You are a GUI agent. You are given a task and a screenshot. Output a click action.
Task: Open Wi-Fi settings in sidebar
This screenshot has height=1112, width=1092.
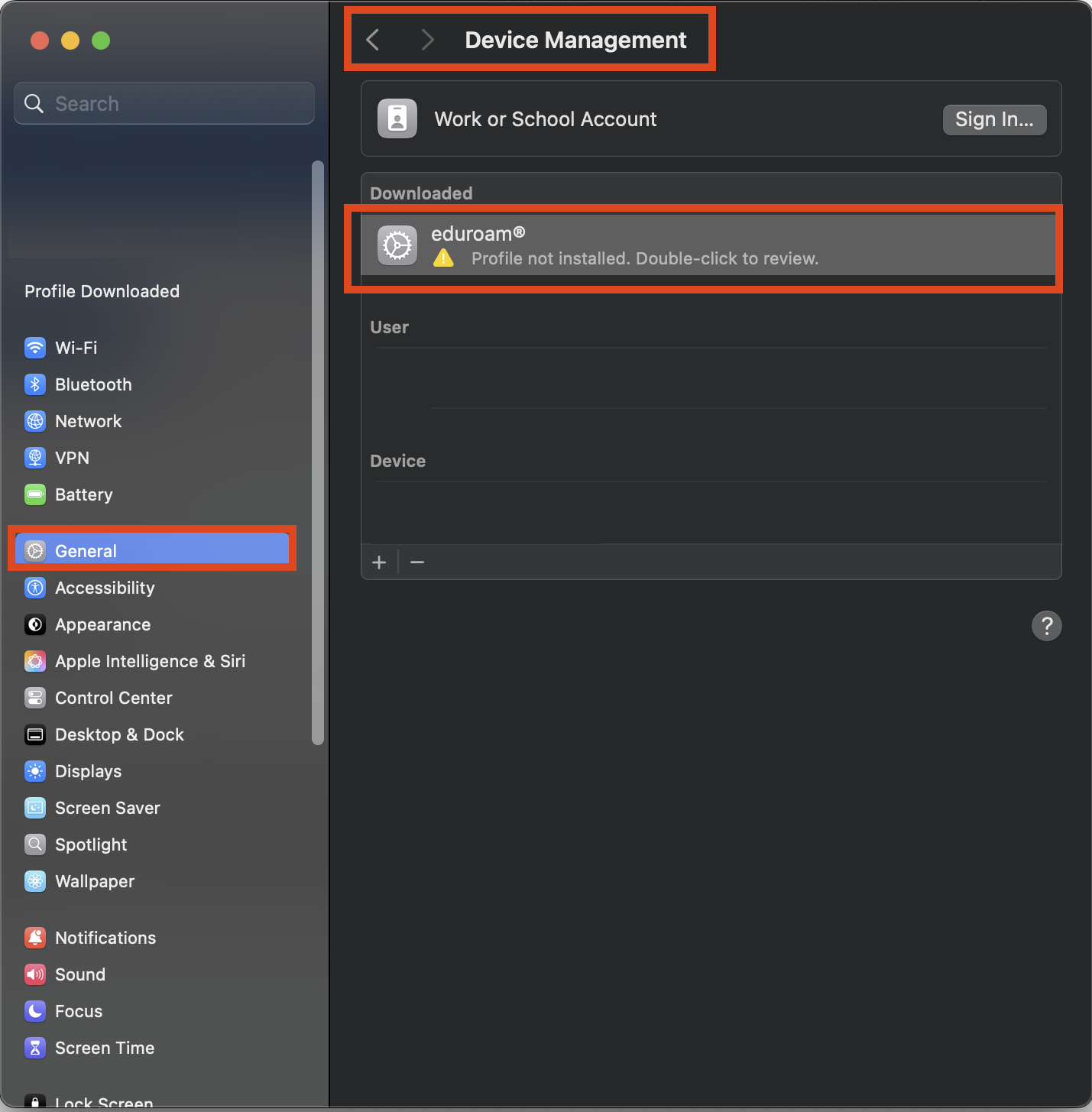coord(153,348)
